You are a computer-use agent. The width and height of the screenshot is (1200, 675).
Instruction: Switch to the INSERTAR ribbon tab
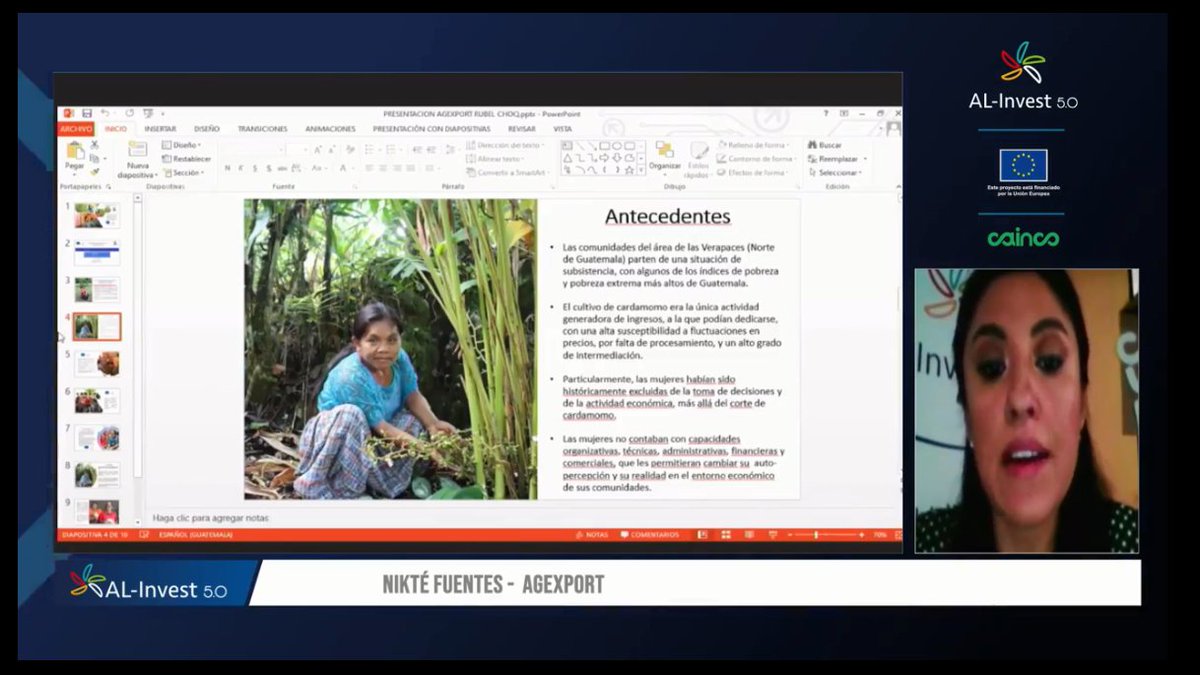(x=159, y=129)
